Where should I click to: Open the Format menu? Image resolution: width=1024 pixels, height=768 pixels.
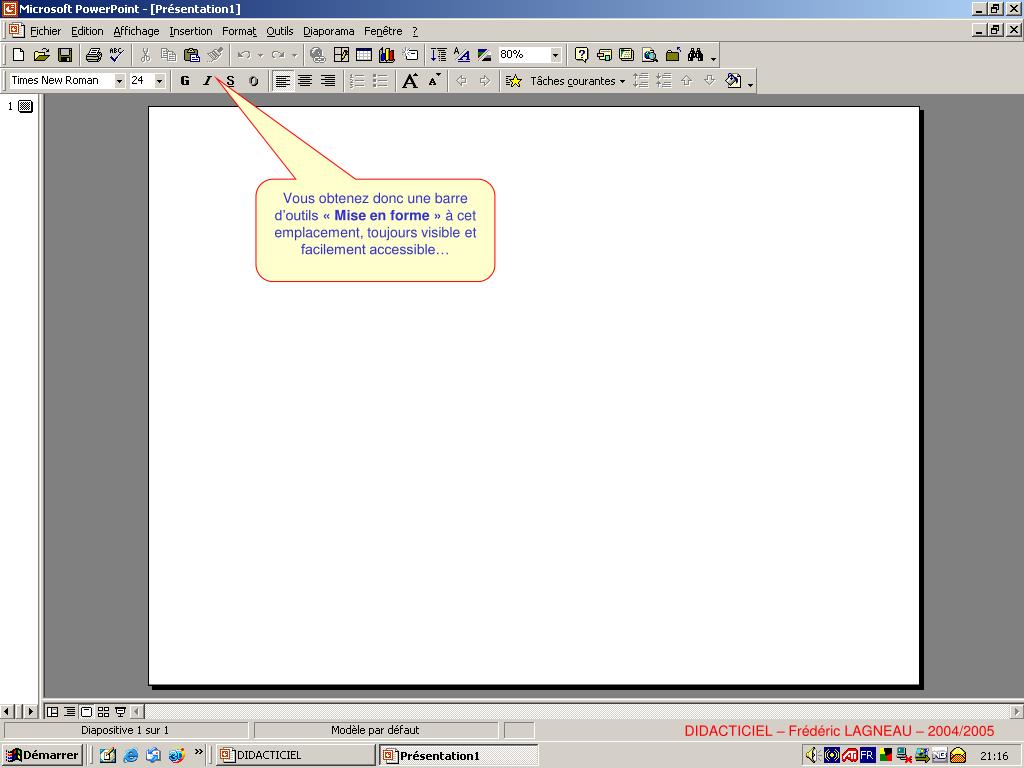point(239,31)
